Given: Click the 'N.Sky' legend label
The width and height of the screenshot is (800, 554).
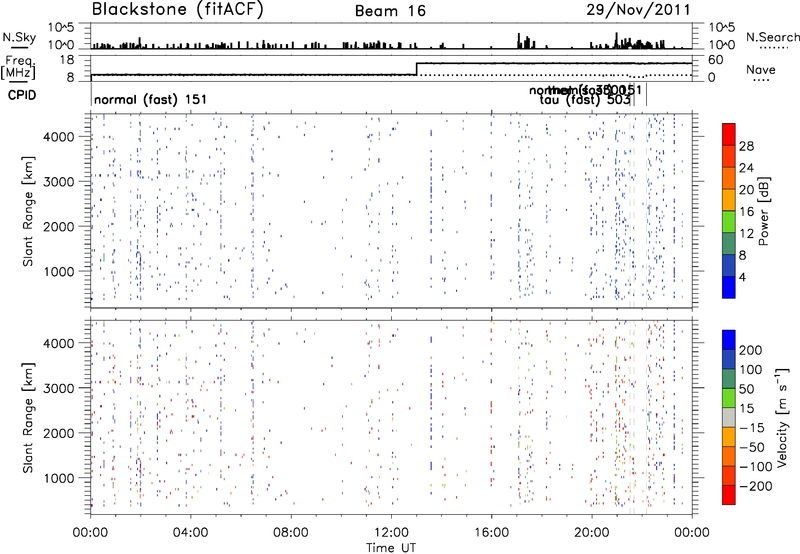Looking at the screenshot, I should [x=19, y=37].
